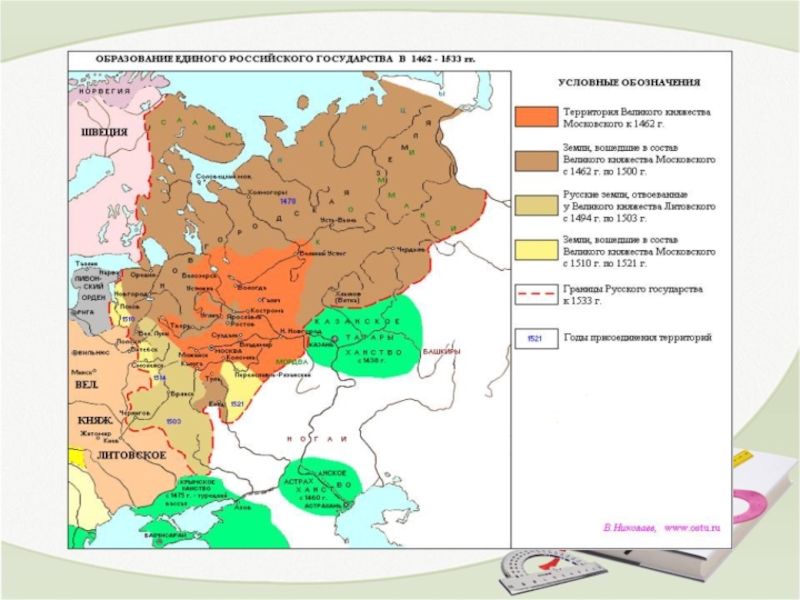Click the 1521 year box in legend
Screen dimensions: 800x600
(x=534, y=339)
